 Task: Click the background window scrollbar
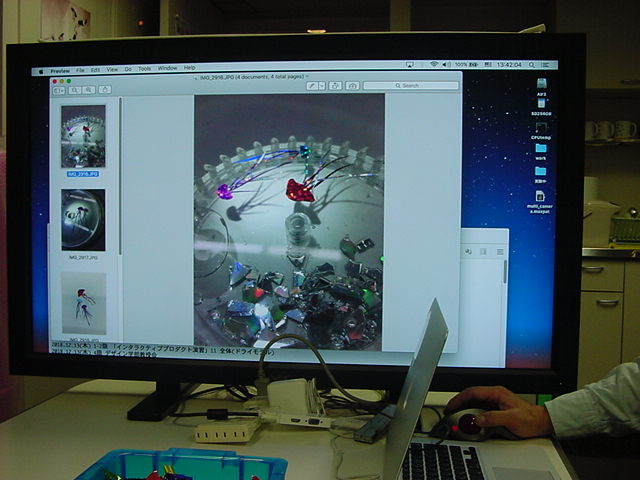[x=505, y=272]
